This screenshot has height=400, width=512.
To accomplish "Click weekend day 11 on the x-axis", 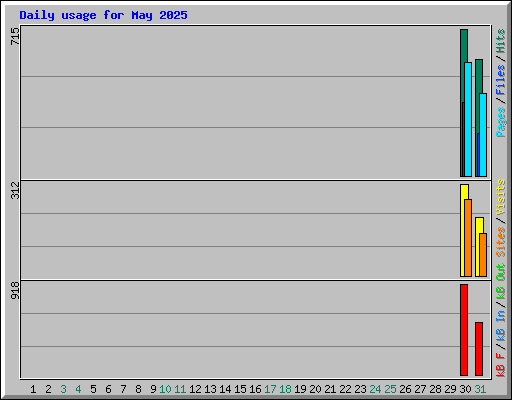I will pos(180,389).
